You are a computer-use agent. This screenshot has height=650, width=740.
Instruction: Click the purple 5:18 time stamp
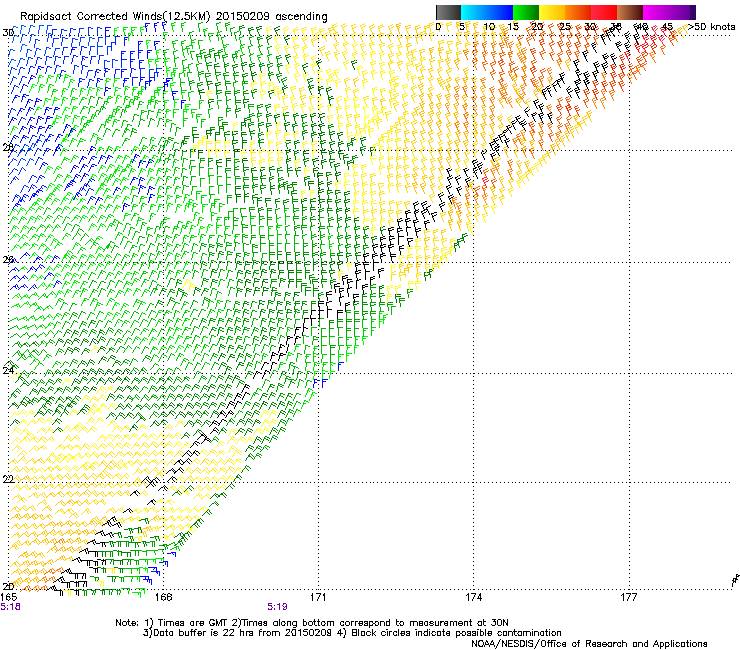[10, 607]
